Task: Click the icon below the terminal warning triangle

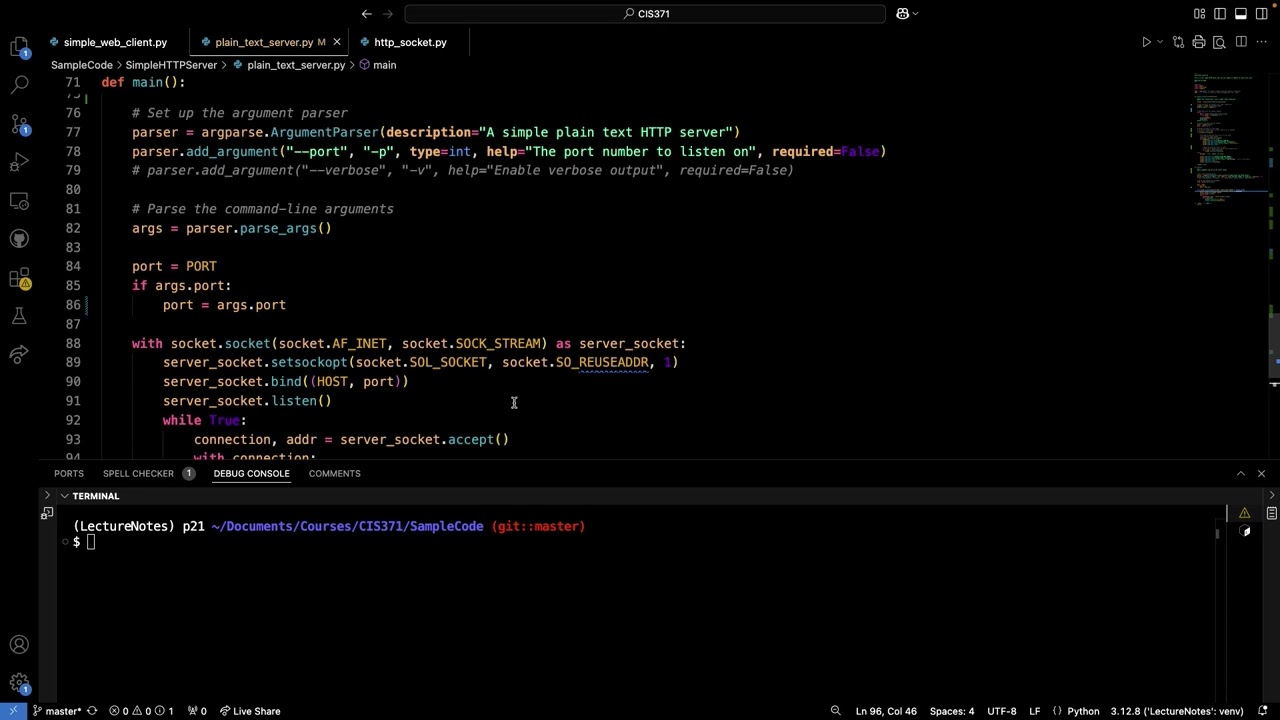Action: [1244, 532]
